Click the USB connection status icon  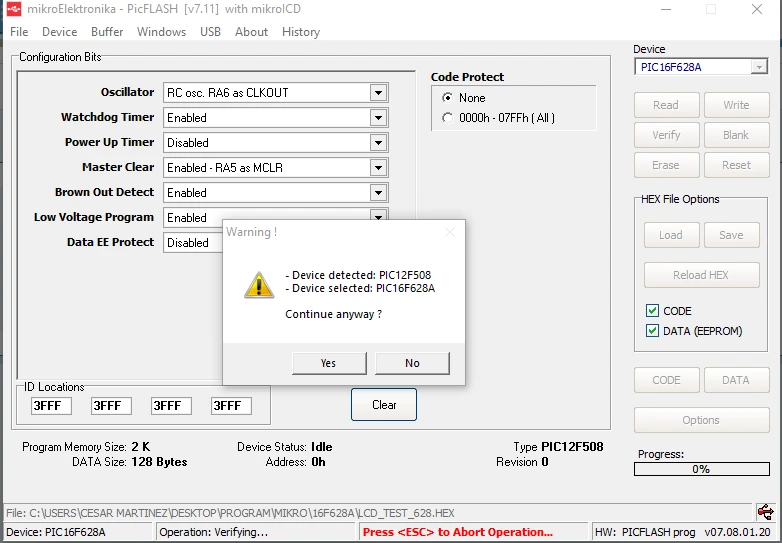click(765, 512)
